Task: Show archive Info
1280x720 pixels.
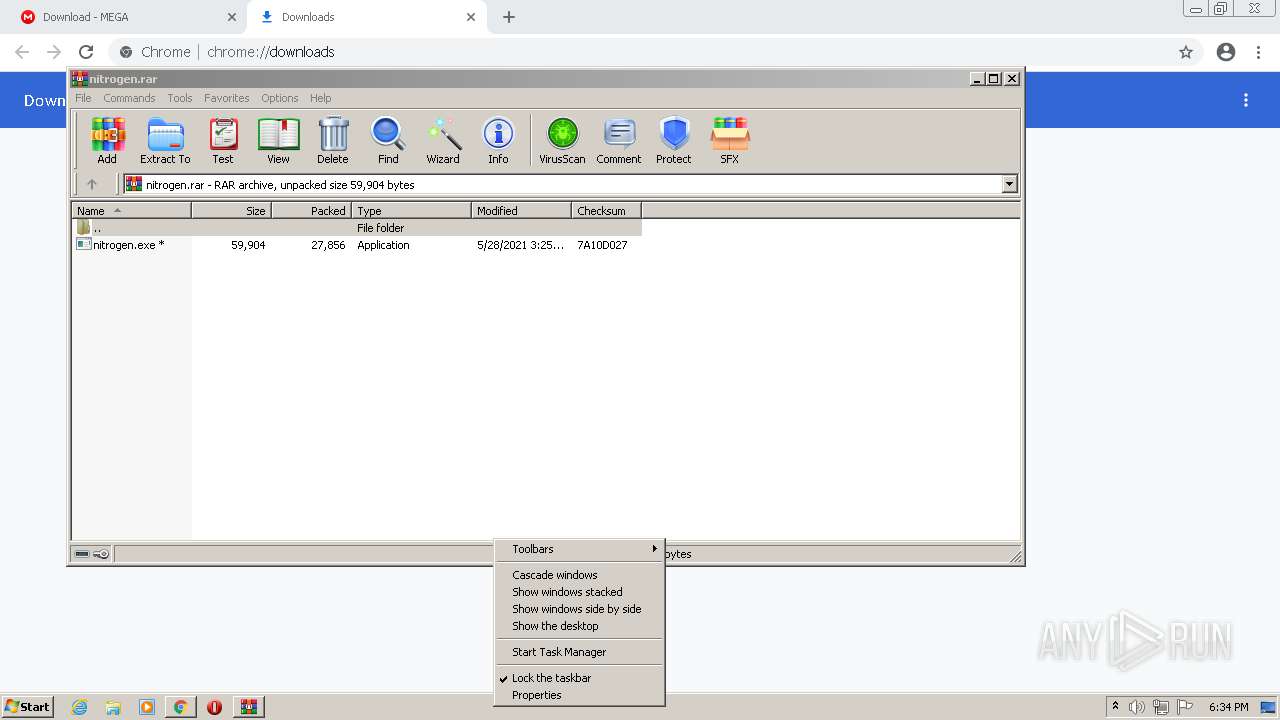Action: 498,141
